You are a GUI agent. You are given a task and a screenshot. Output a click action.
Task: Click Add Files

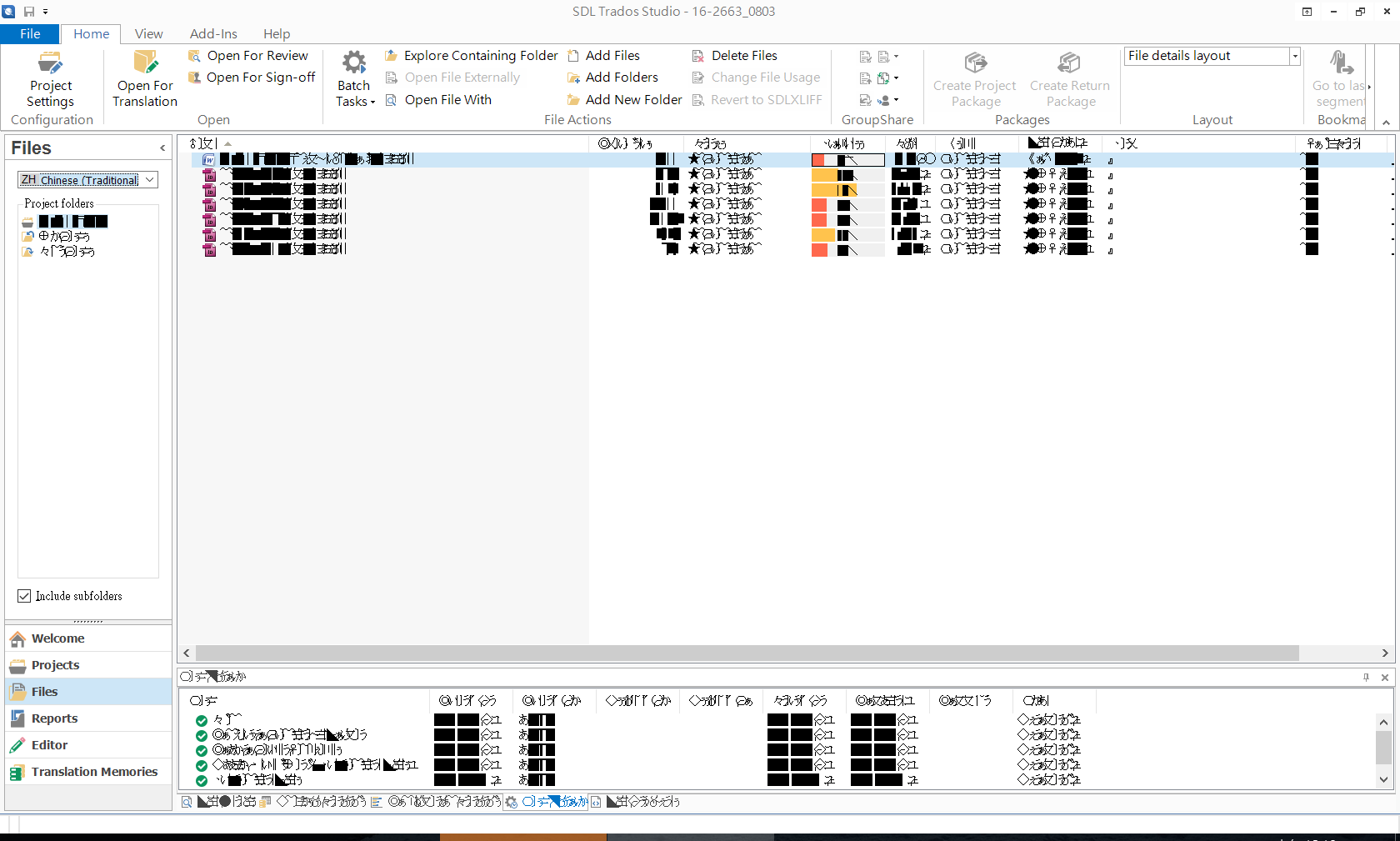point(604,56)
